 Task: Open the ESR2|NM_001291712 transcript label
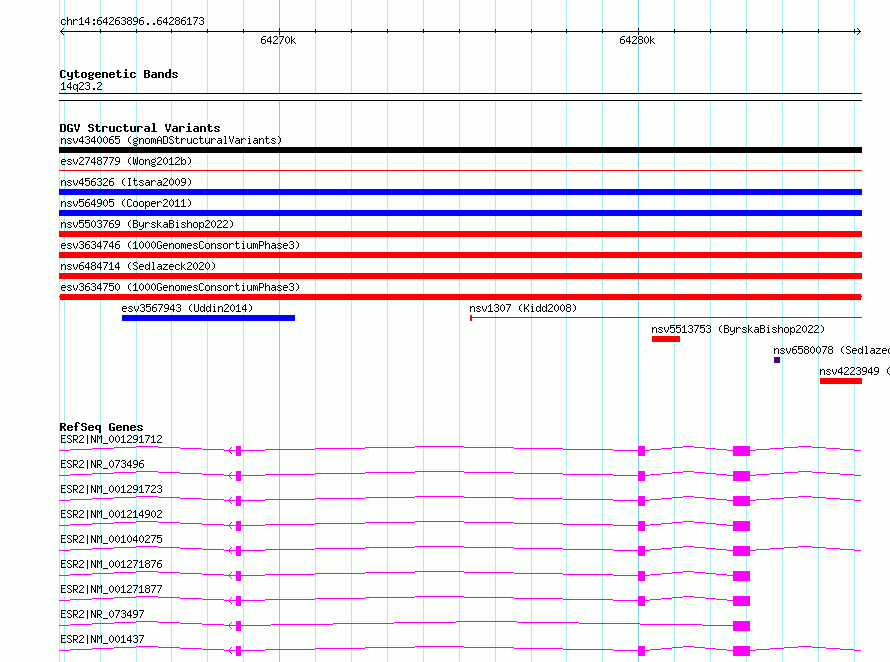click(111, 439)
